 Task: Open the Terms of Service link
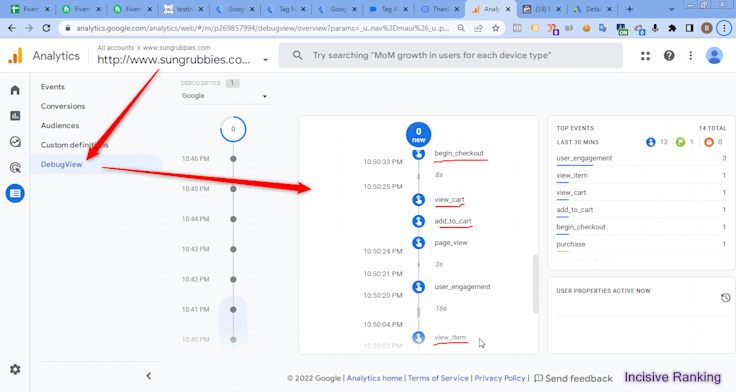(438, 378)
